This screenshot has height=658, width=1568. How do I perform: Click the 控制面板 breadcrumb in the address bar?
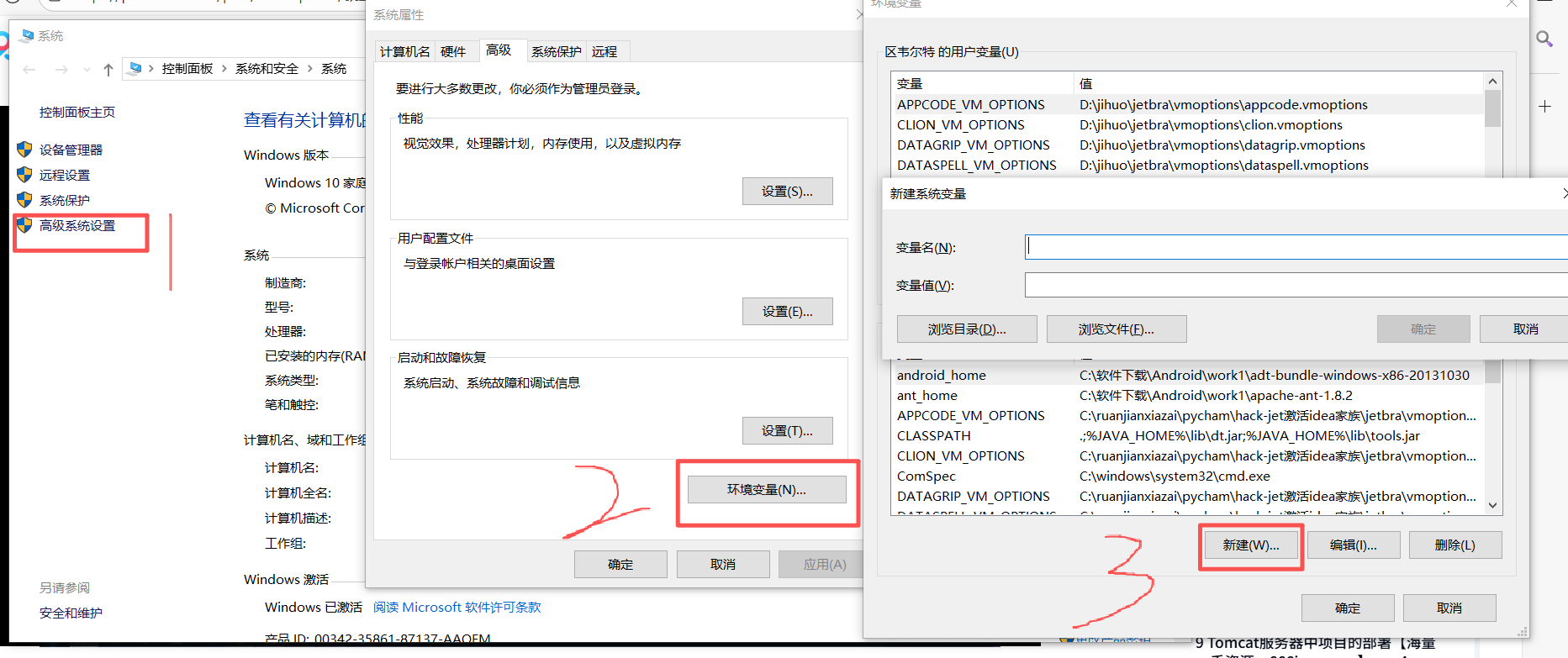click(x=187, y=68)
